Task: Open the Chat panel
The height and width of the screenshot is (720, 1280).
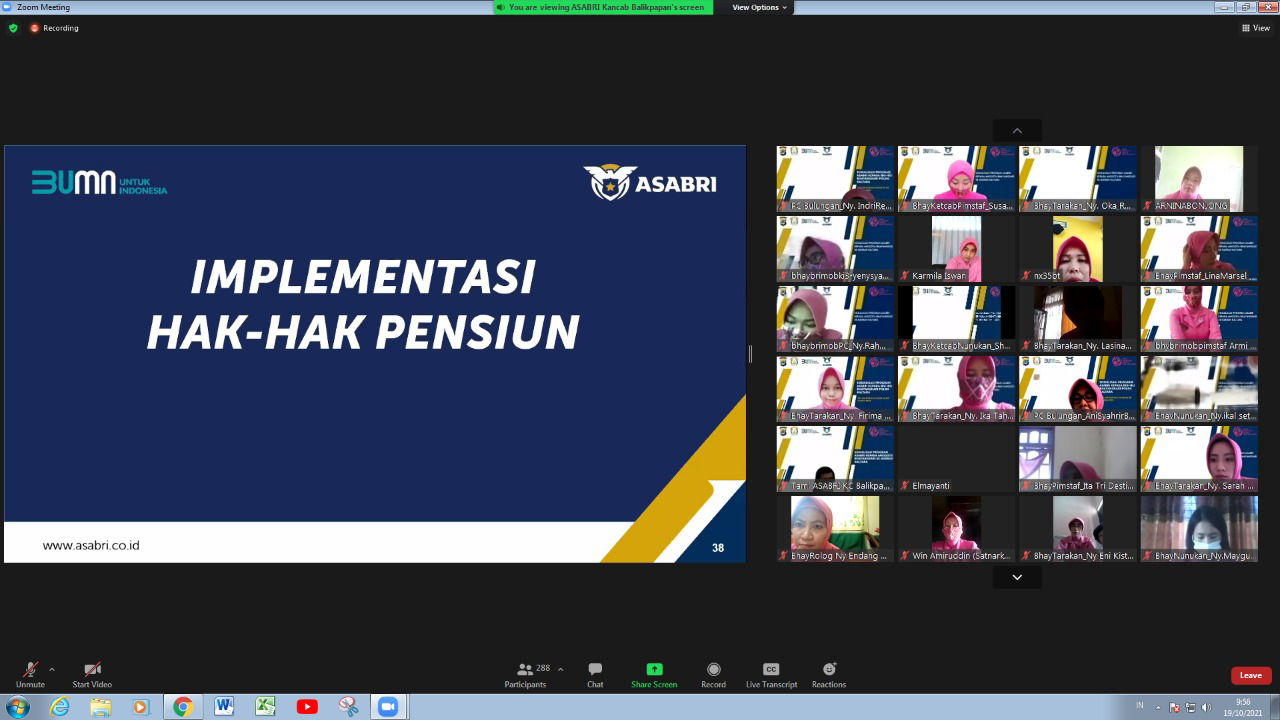Action: (x=595, y=675)
